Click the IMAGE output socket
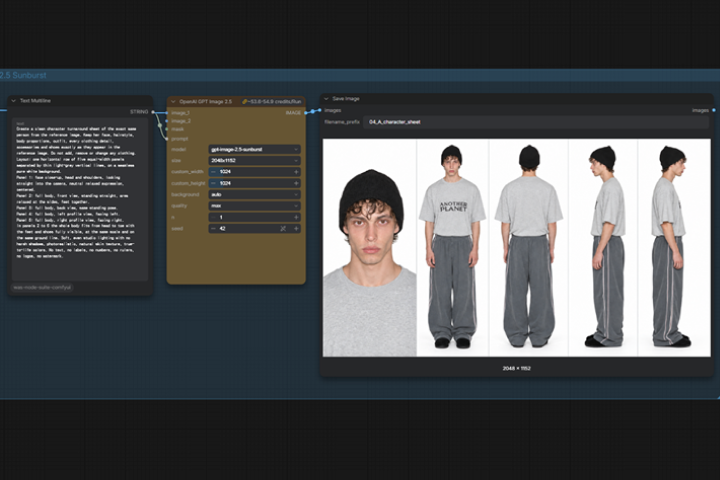Image resolution: width=720 pixels, height=480 pixels. click(306, 113)
